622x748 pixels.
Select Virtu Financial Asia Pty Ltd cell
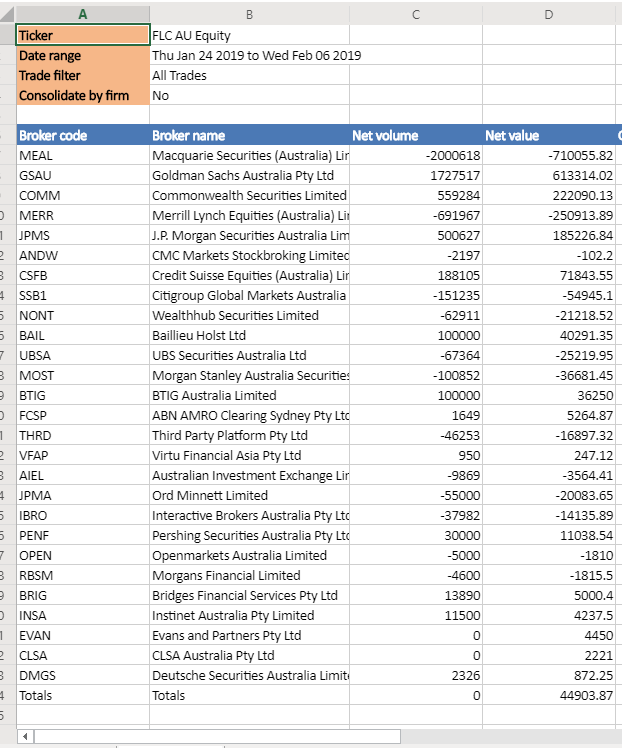[x=249, y=456]
